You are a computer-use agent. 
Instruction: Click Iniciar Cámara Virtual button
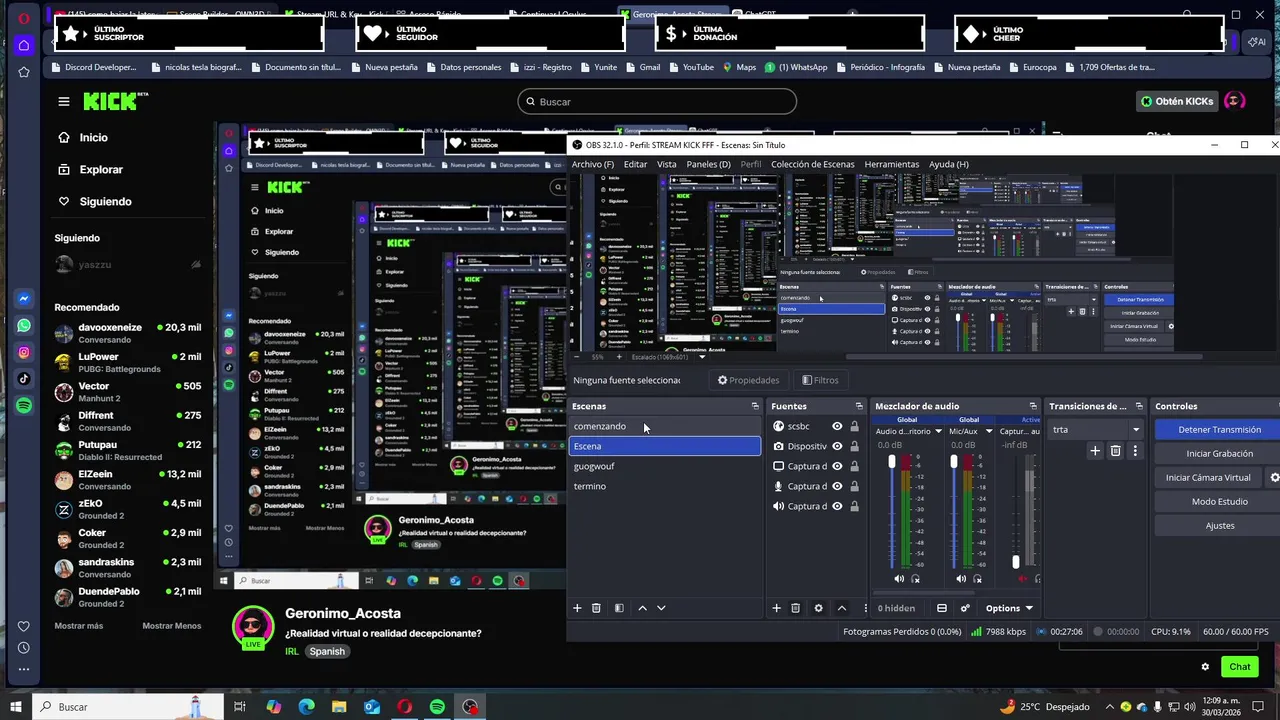click(x=1208, y=478)
